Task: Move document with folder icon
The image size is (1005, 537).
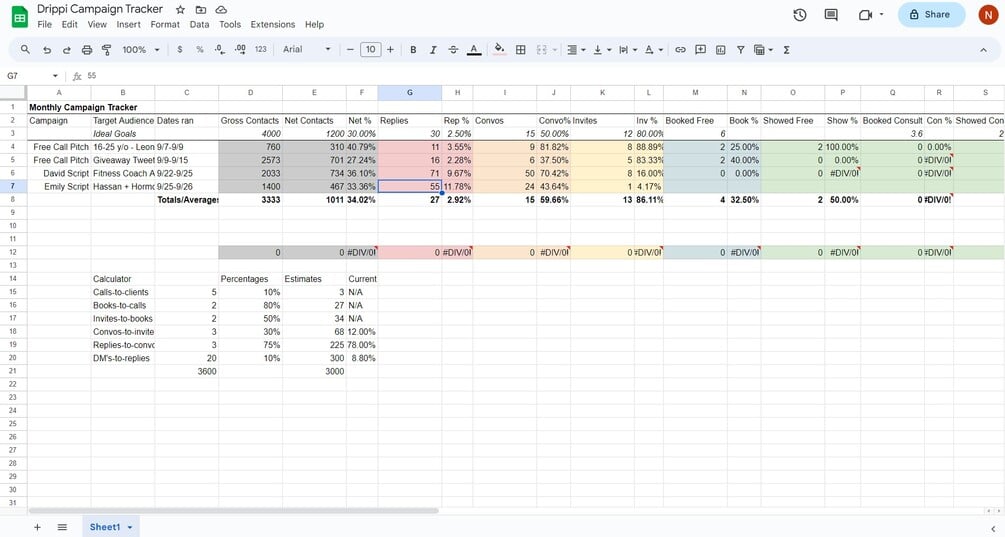Action: [201, 10]
